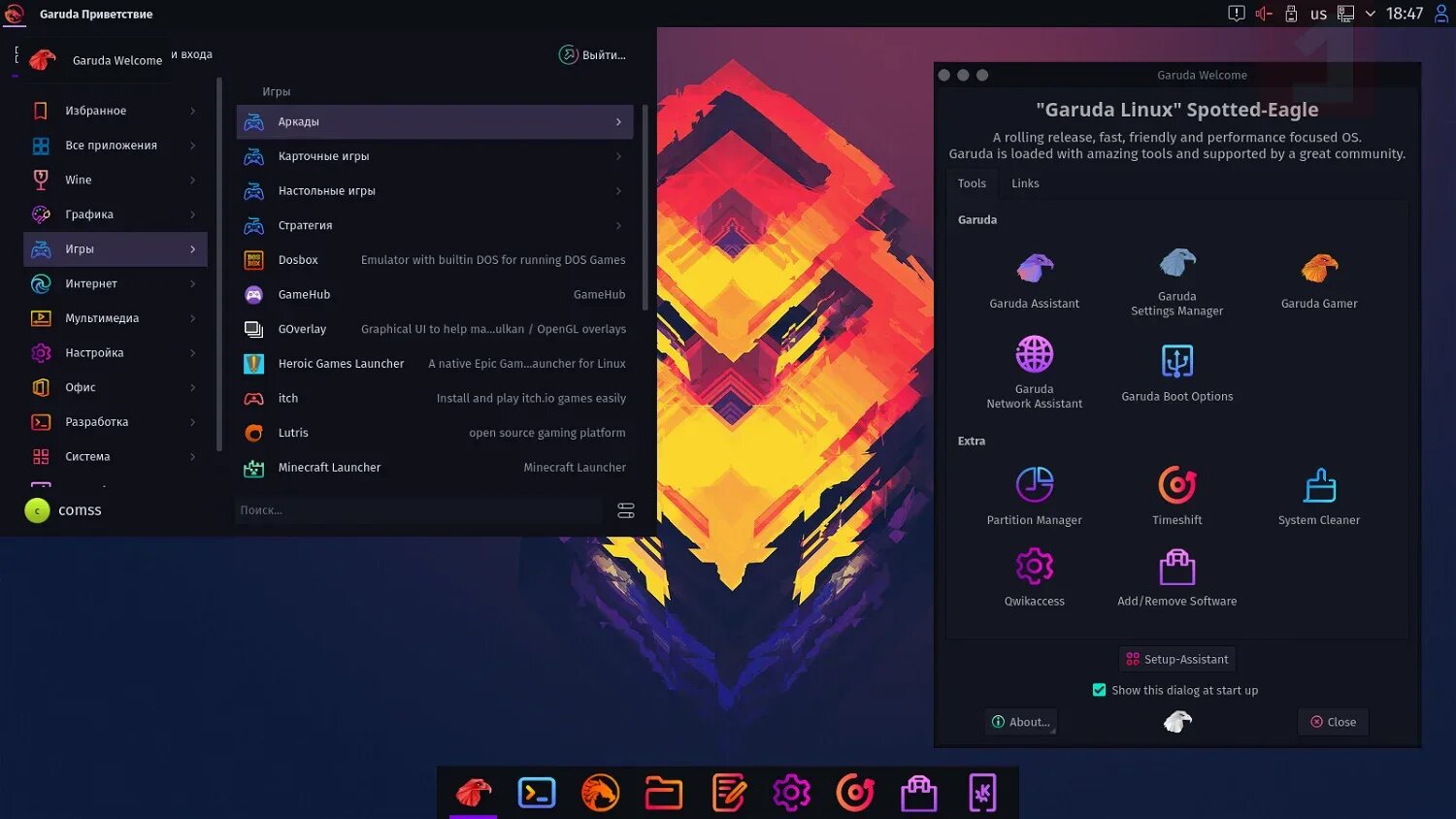1456x819 pixels.
Task: Click us keyboard layout indicator
Action: (1318, 14)
